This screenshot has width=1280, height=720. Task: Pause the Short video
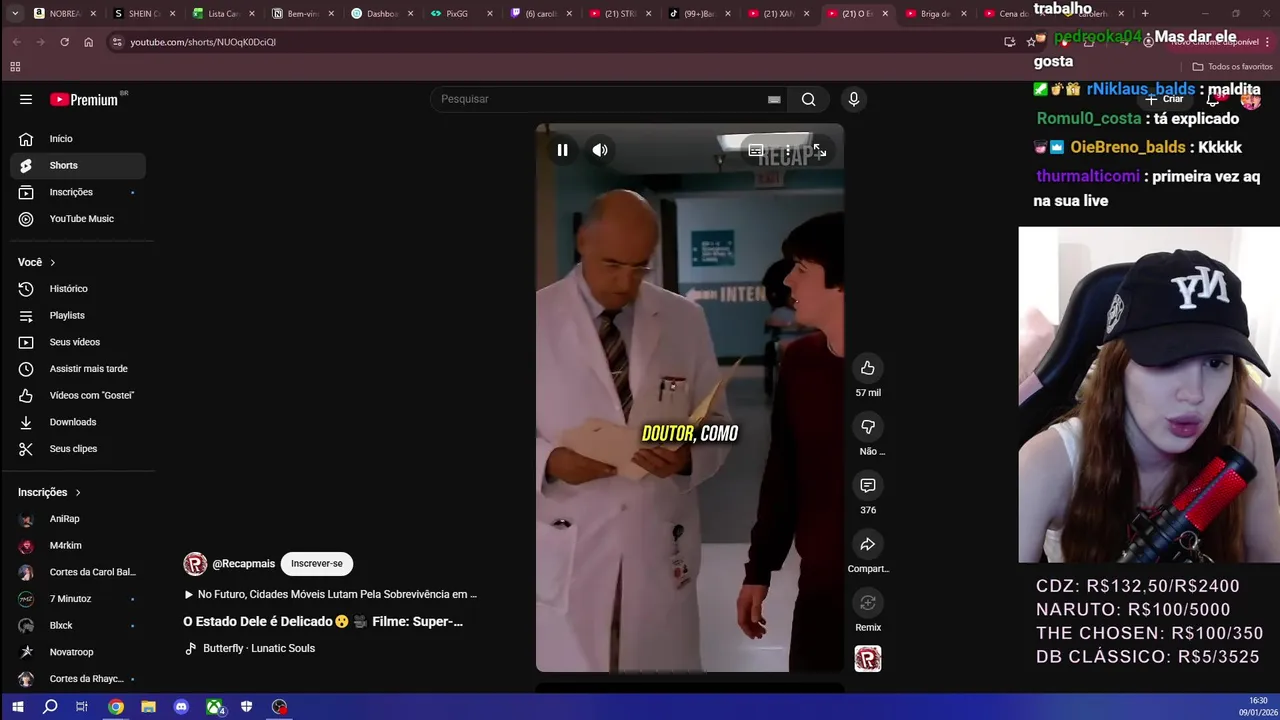(562, 150)
